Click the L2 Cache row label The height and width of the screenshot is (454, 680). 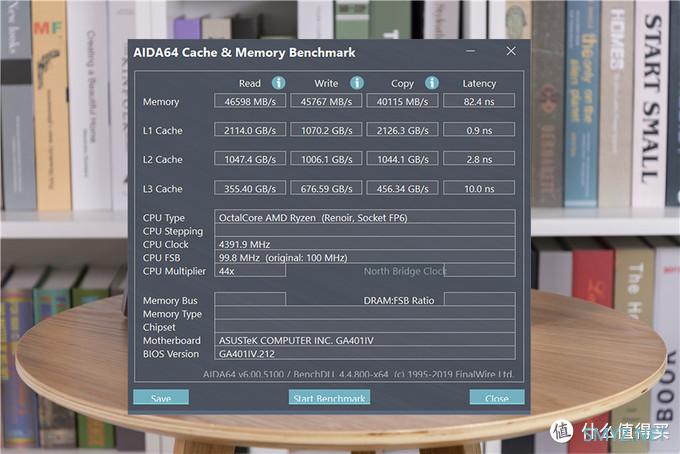(163, 160)
